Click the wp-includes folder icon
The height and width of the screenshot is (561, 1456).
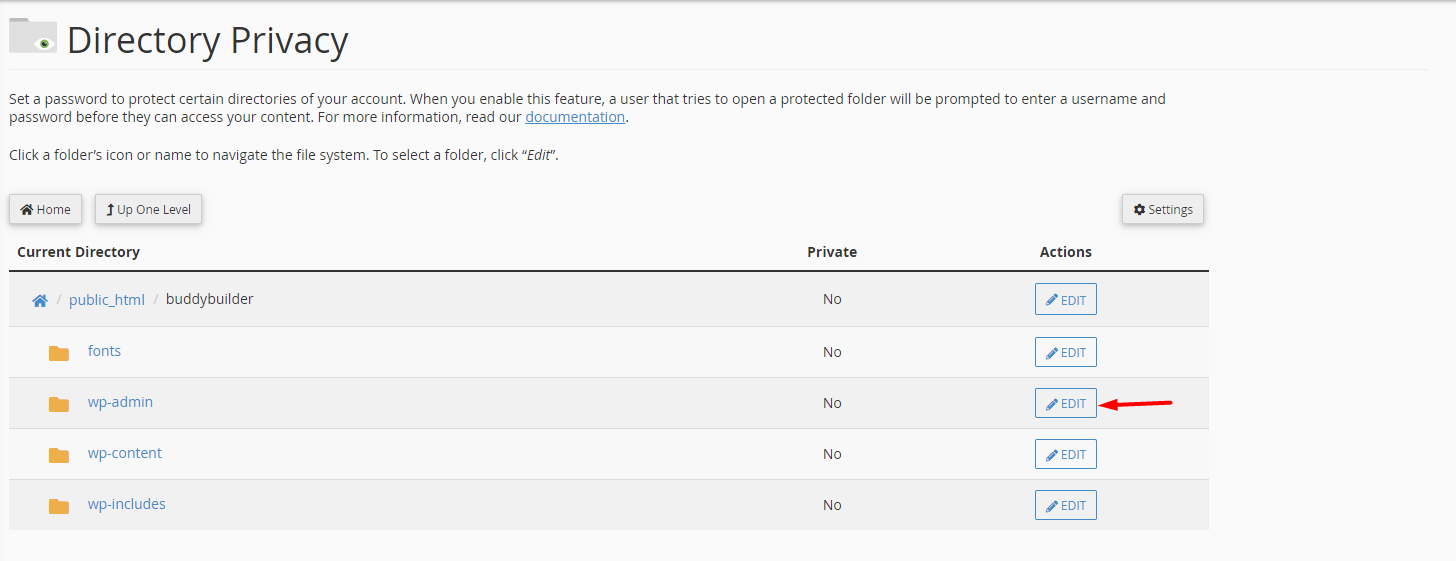click(59, 506)
